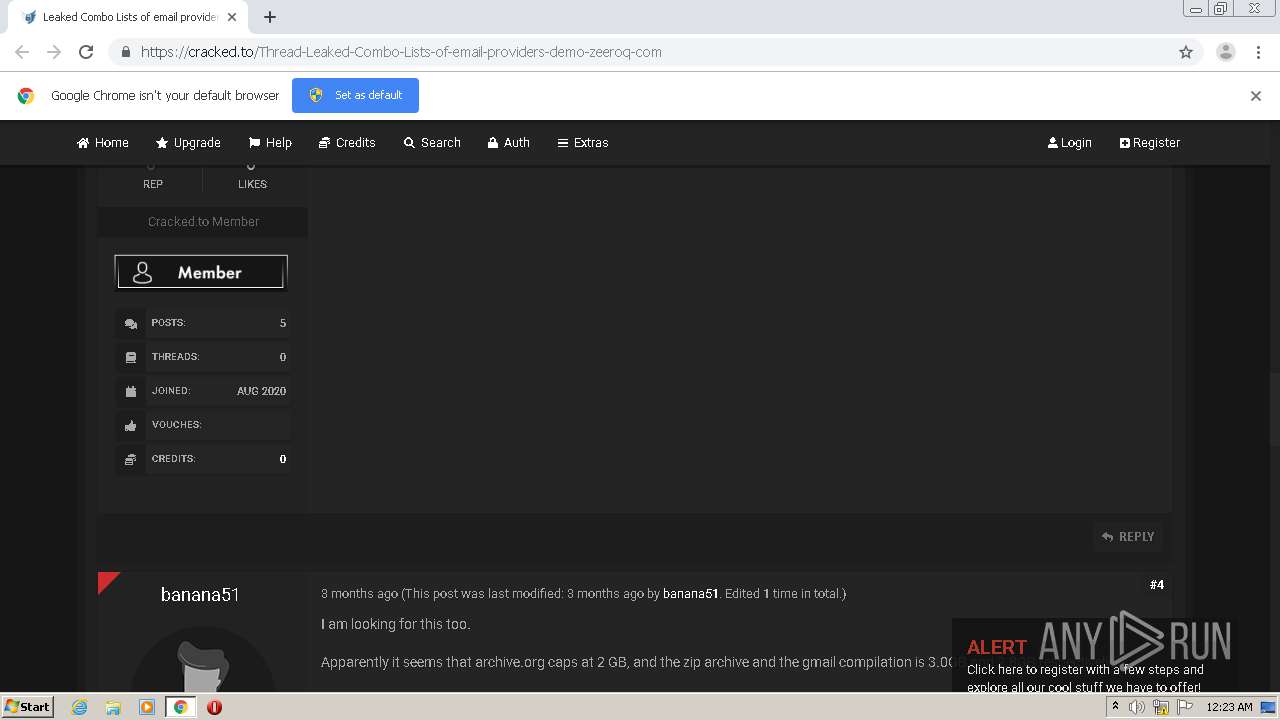Click Cracked.to Member title text

(203, 222)
